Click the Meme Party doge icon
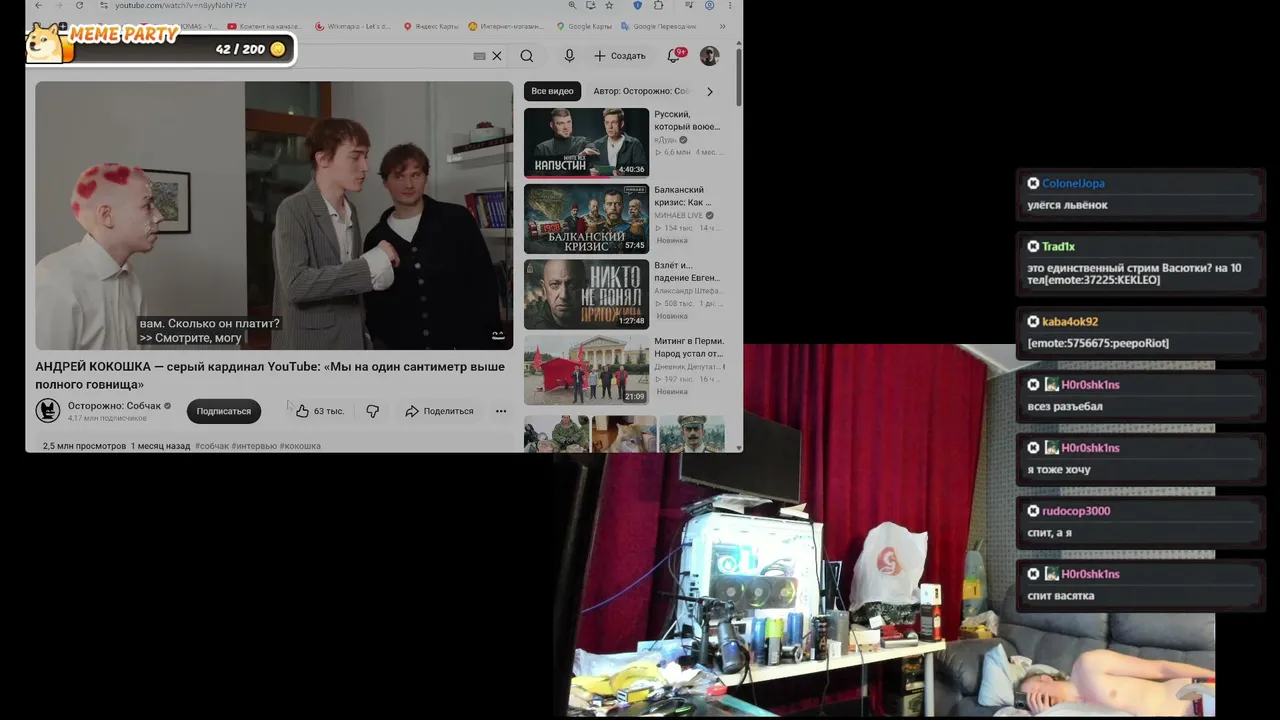The image size is (1280, 720). (44, 42)
